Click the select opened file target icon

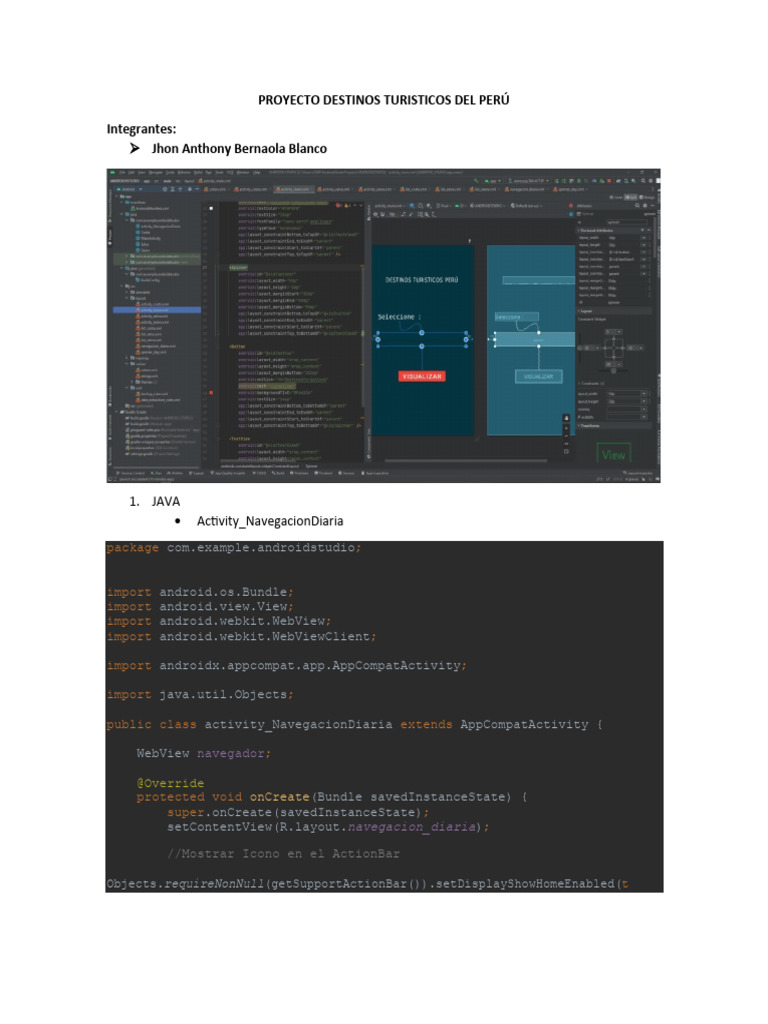[165, 189]
